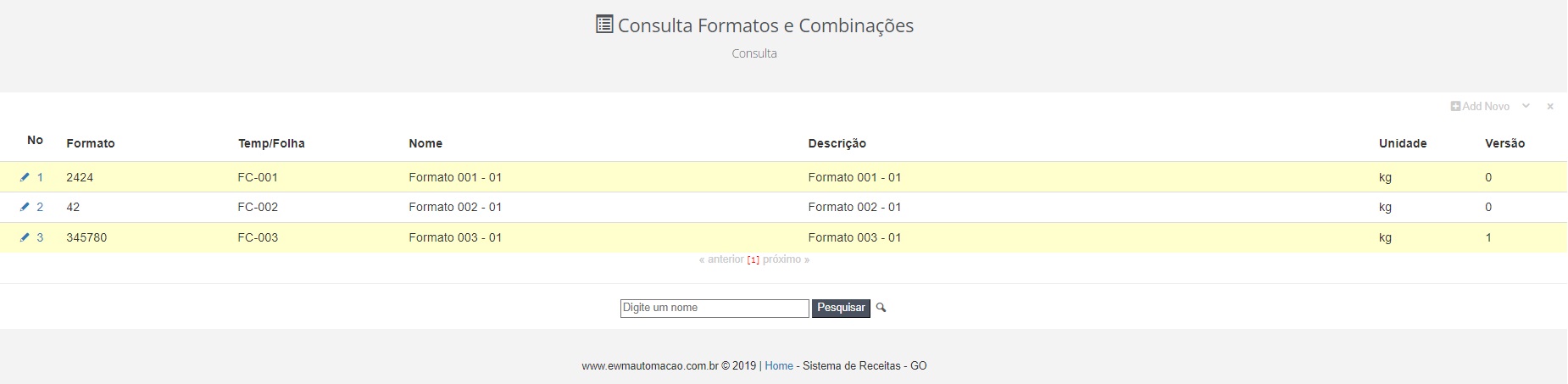Select page 1 in the pagination
This screenshot has width=1568, height=384.
753,260
